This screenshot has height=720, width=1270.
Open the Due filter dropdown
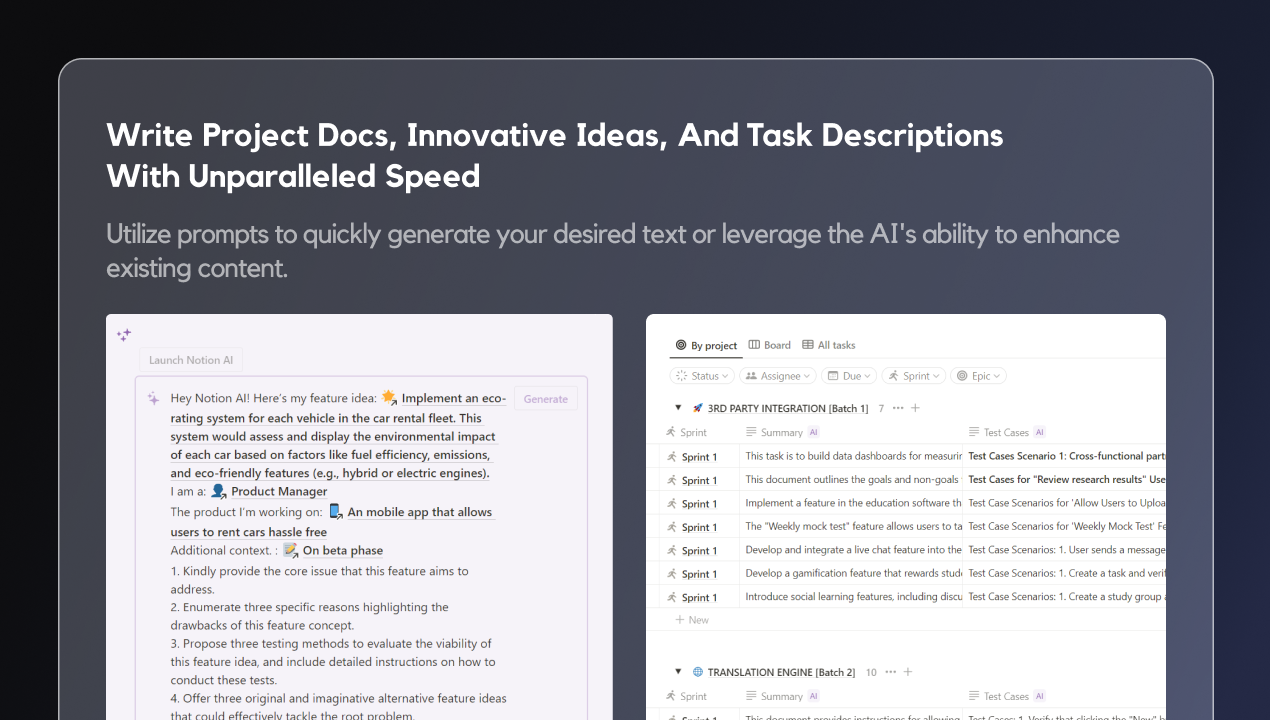coord(849,376)
